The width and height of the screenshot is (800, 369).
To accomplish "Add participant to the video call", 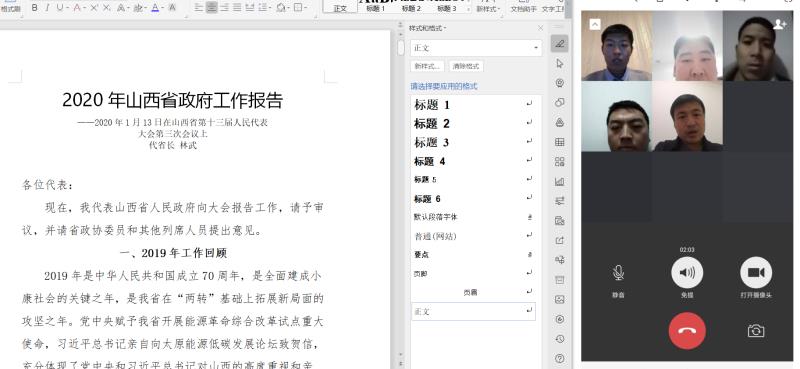I will pos(780,24).
